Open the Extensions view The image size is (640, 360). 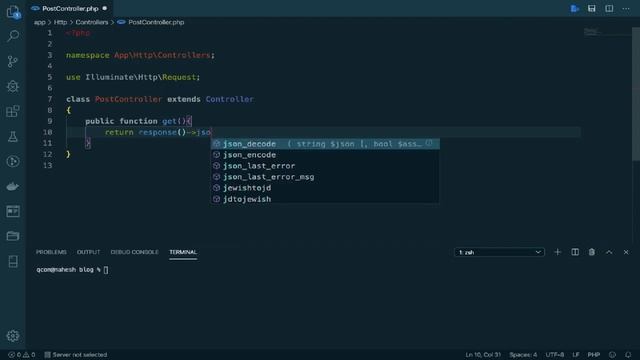tap(13, 111)
